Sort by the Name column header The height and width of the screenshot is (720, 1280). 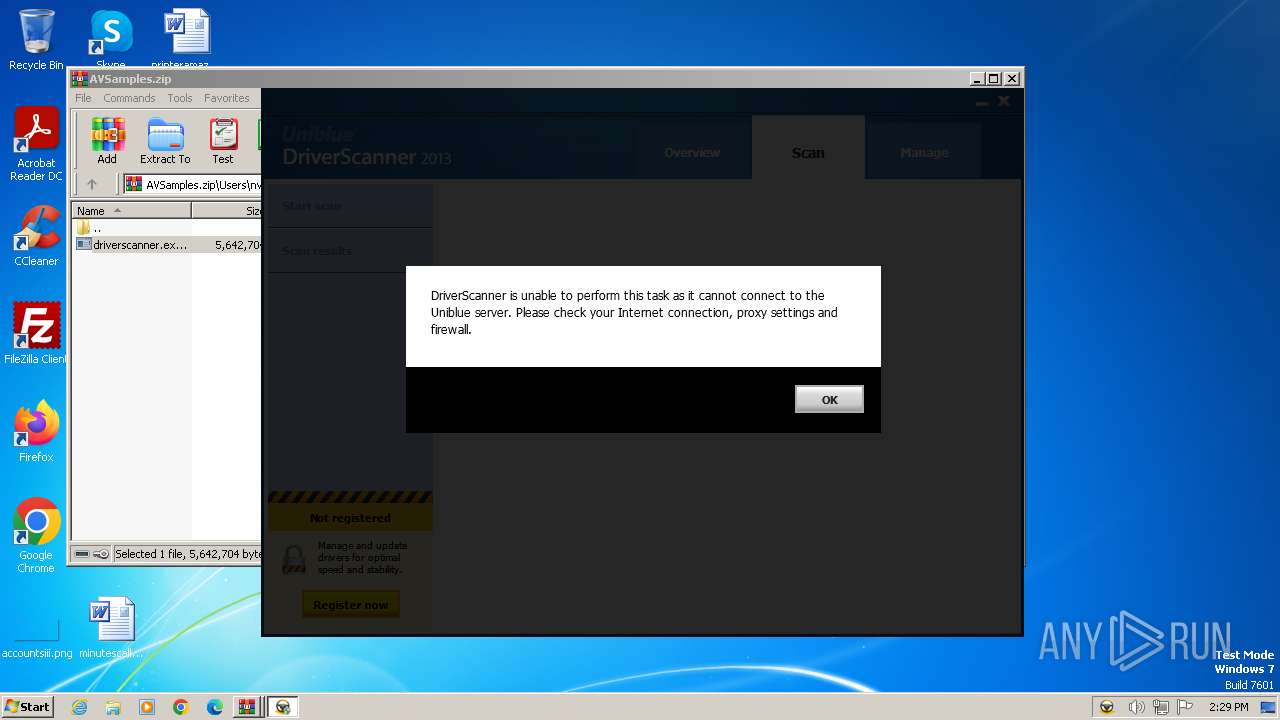tap(132, 210)
